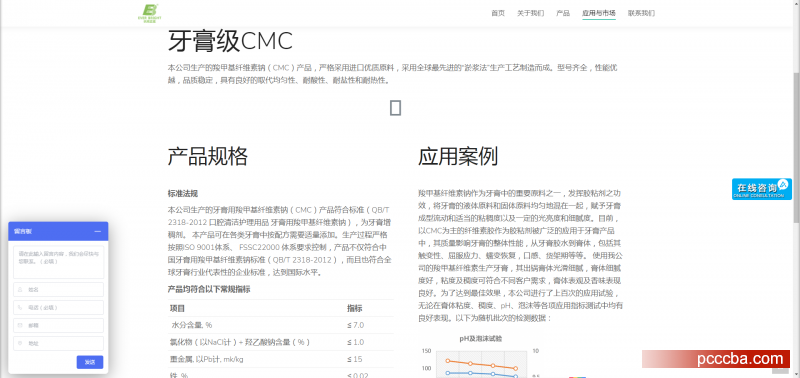The height and width of the screenshot is (378, 800).
Task: Click the 应用案例 section heading
Action: [458, 156]
